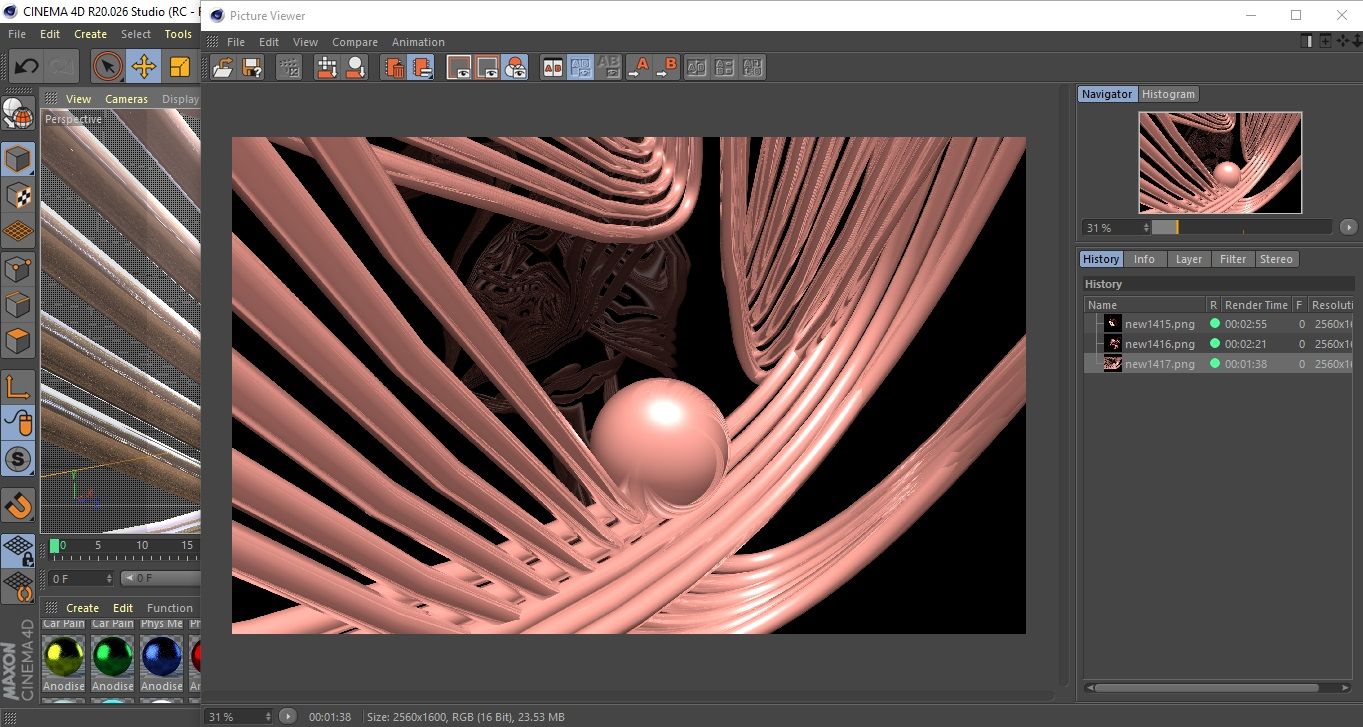Click the Set as B compare icon
This screenshot has height=727, width=1363.
[666, 67]
